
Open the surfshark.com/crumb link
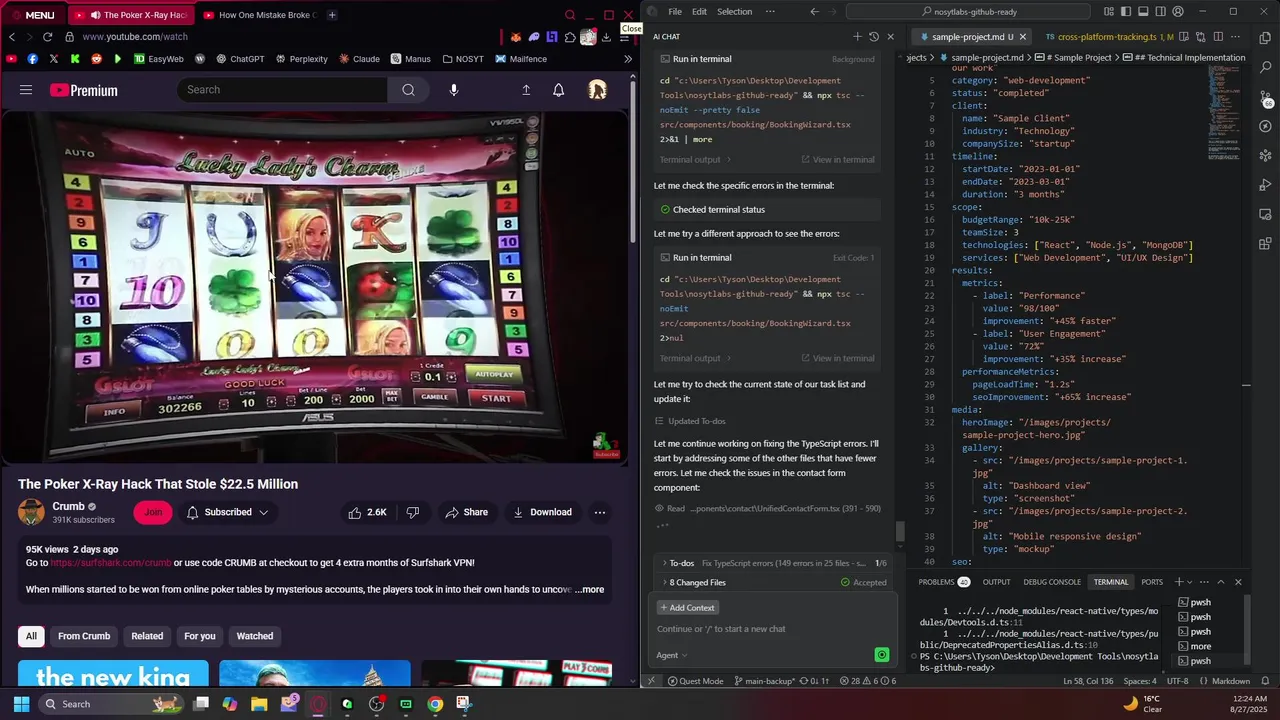point(111,563)
